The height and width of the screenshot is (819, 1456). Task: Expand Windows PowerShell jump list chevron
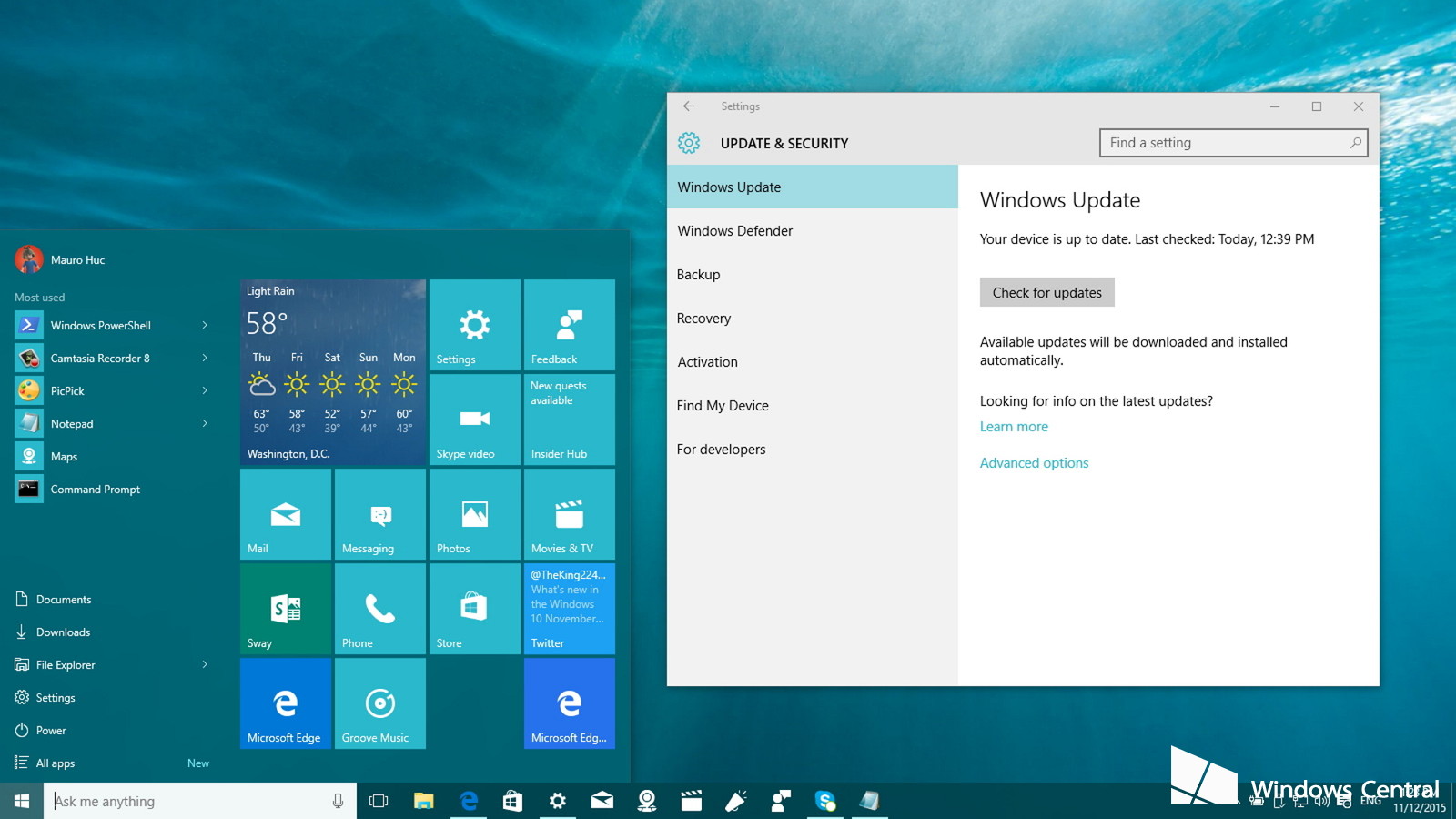pyautogui.click(x=205, y=325)
